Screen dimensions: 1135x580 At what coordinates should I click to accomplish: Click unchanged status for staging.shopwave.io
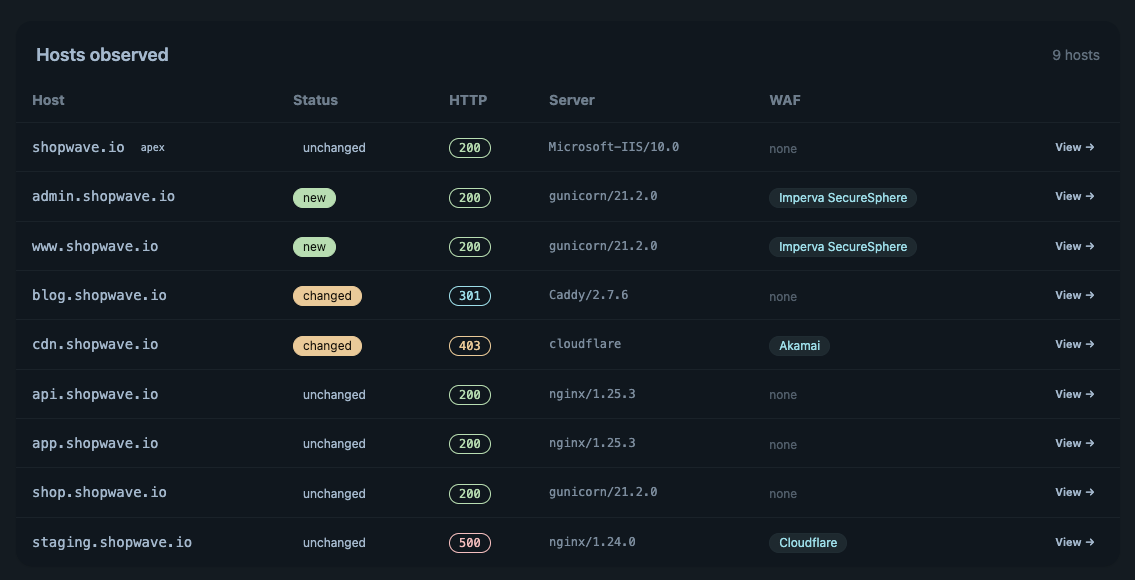pyautogui.click(x=334, y=542)
